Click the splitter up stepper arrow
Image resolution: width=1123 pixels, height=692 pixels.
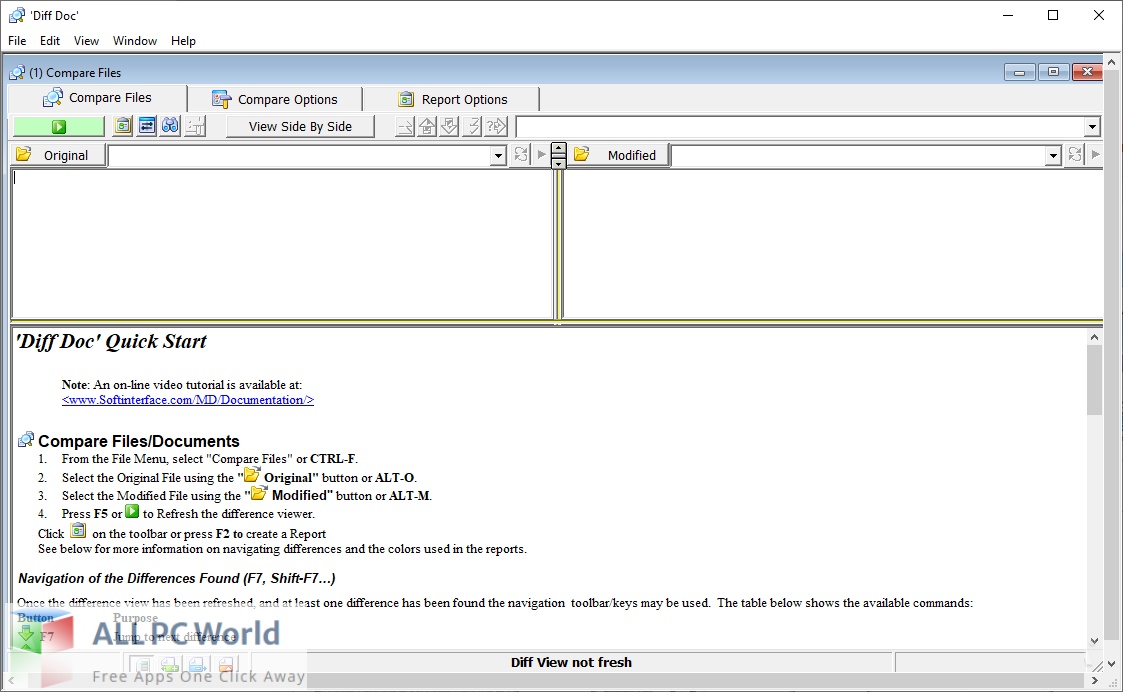[x=558, y=149]
